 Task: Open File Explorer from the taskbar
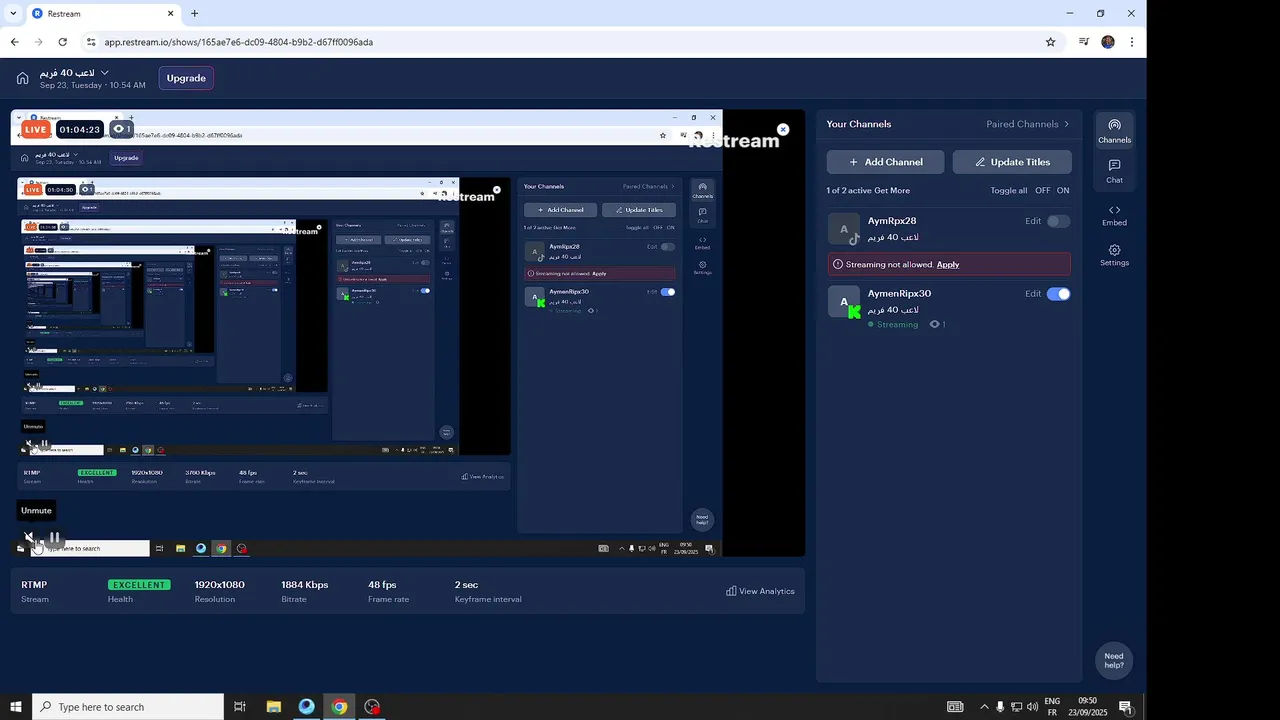point(273,707)
